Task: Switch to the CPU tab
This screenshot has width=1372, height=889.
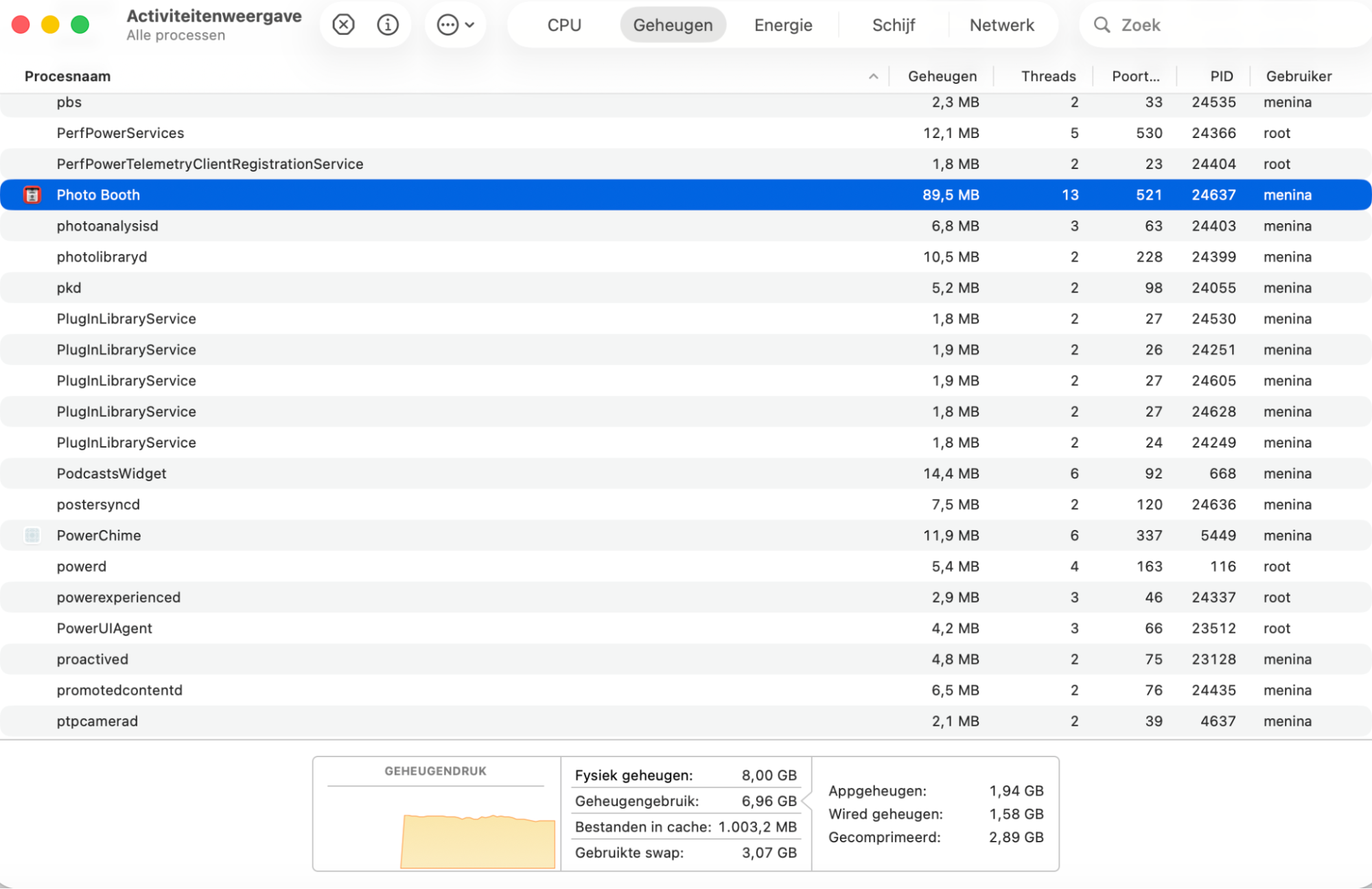Action: tap(564, 25)
